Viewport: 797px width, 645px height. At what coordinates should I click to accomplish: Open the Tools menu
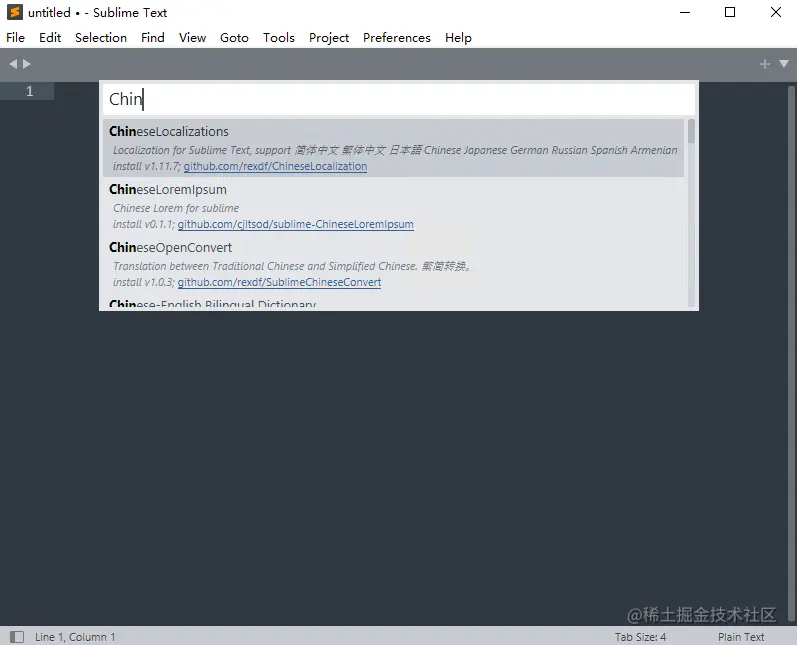(279, 38)
